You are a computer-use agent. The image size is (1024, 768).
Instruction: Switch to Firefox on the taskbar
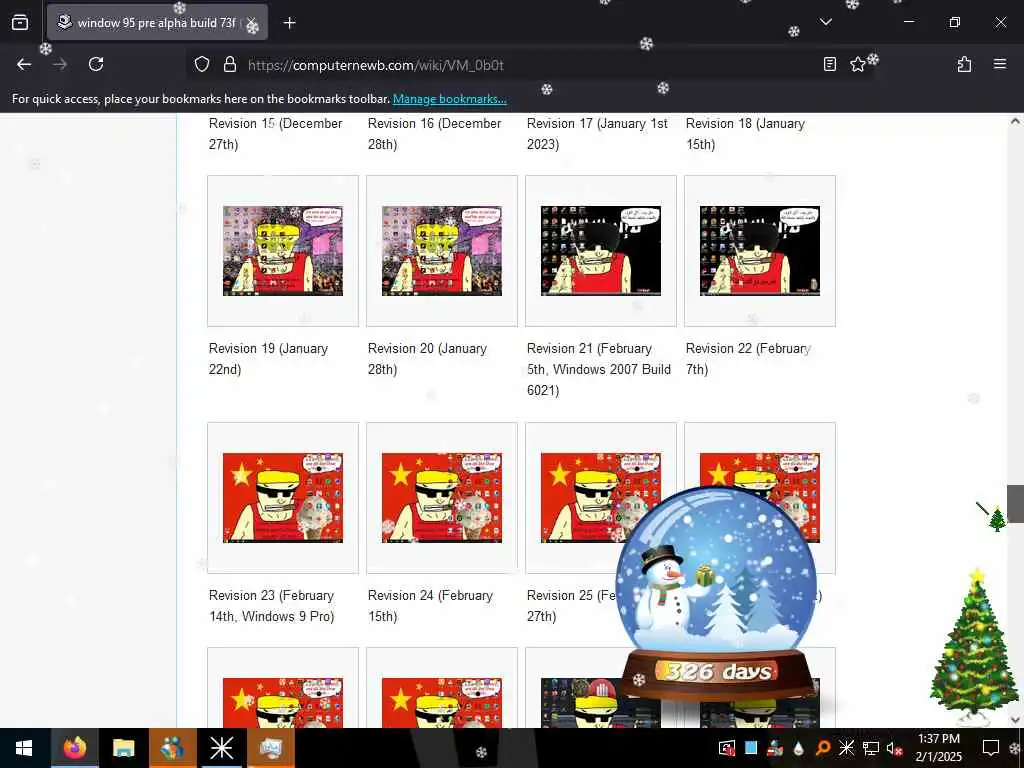click(74, 748)
